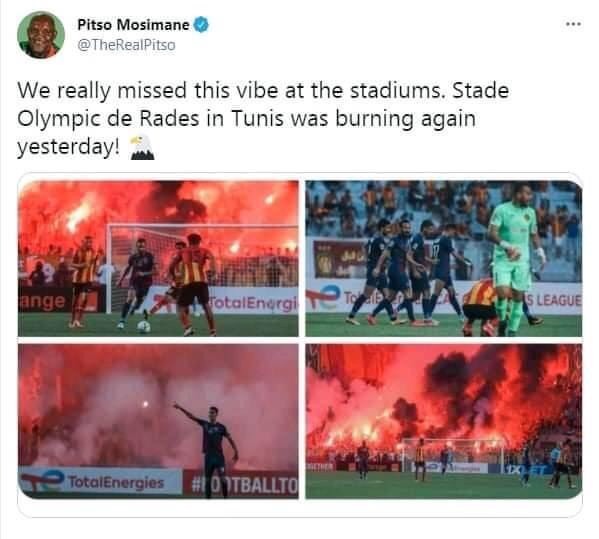Screen dimensions: 599x539
Task: Click the Pitso Mosimane display name
Action: pos(133,25)
